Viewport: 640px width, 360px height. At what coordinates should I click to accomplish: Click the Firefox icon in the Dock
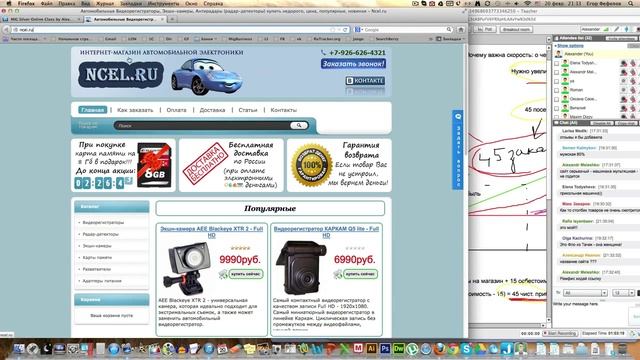(440, 349)
